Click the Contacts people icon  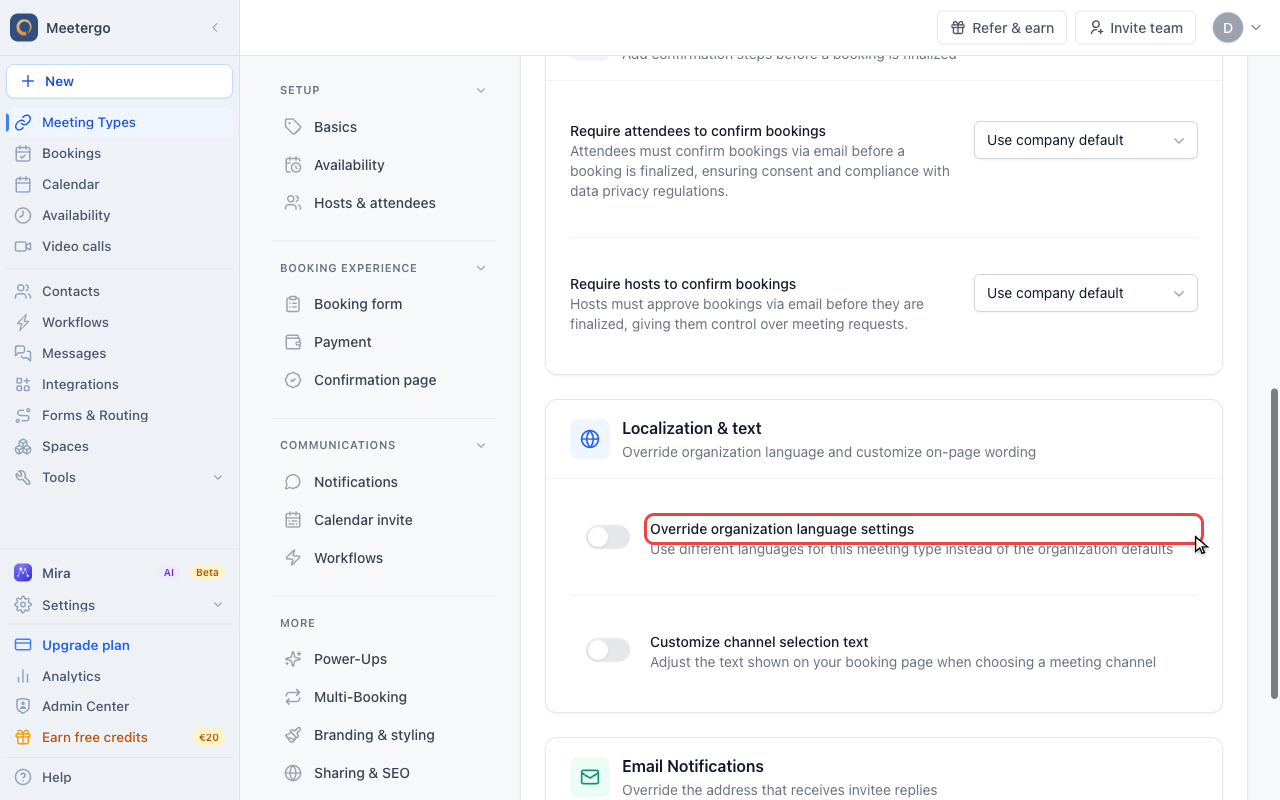coord(23,291)
